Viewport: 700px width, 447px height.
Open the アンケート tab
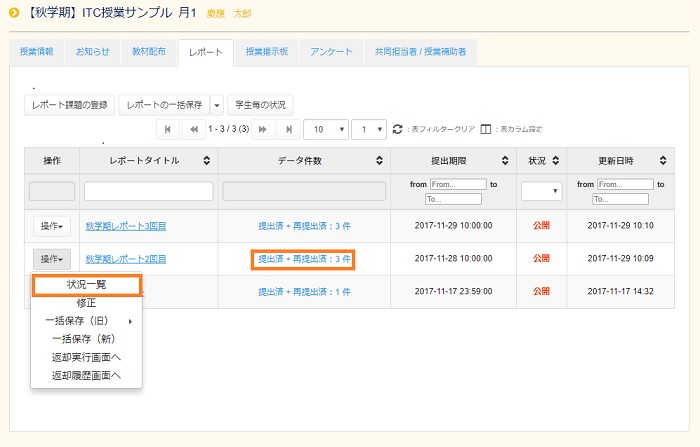click(331, 51)
